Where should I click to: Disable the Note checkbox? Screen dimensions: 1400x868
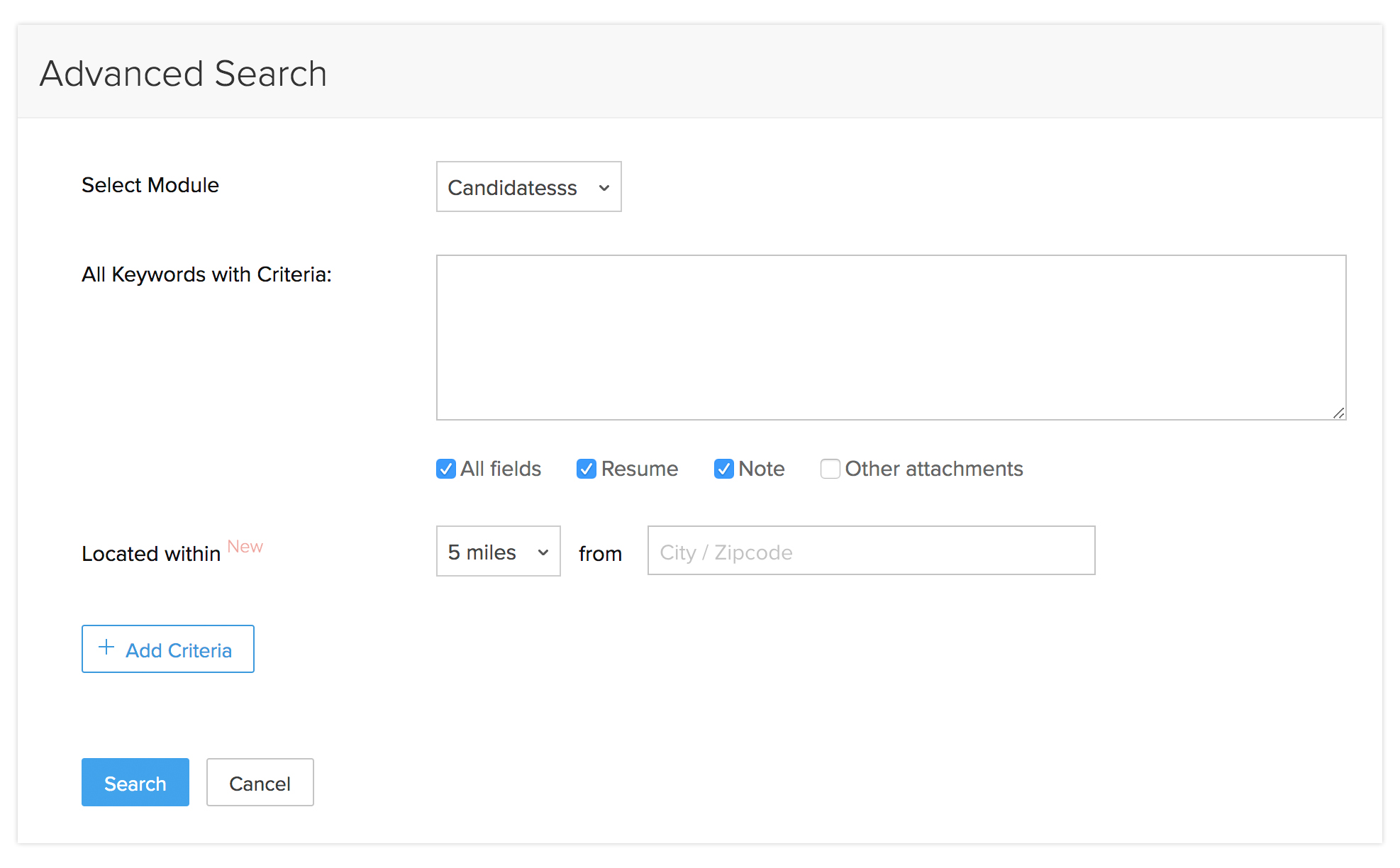[723, 469]
